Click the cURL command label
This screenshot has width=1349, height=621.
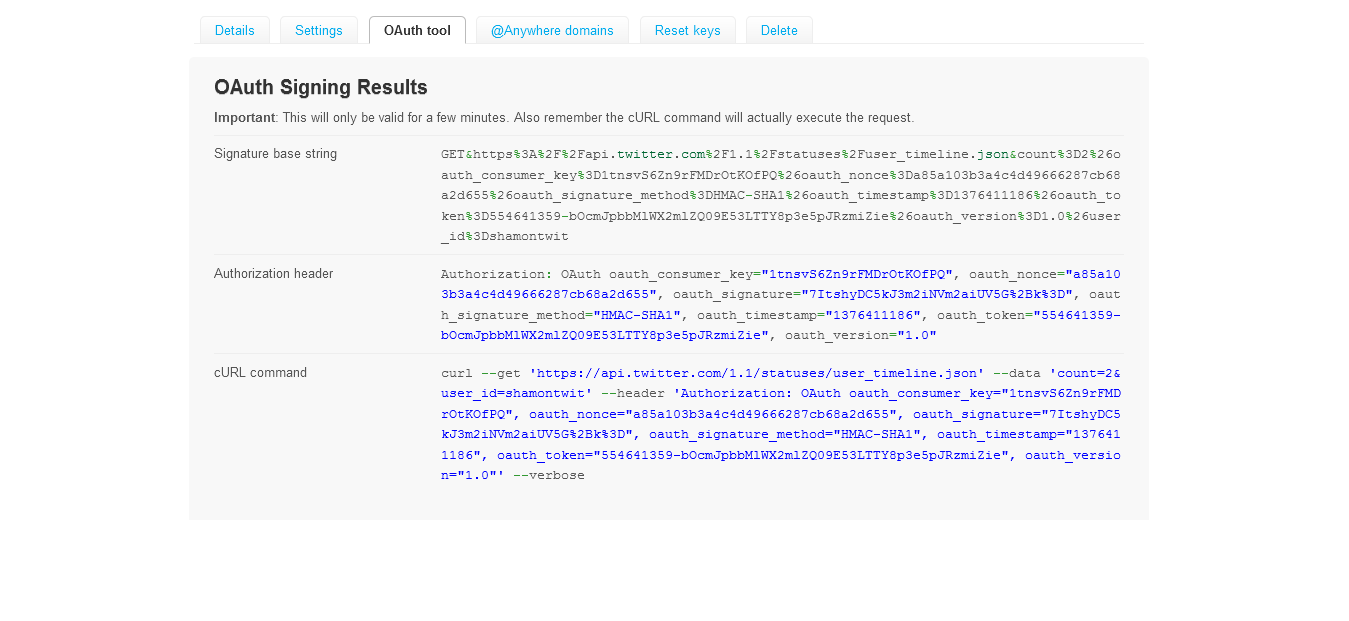(x=260, y=372)
